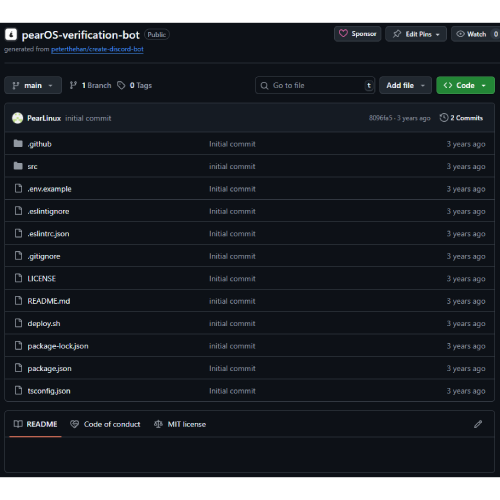Click the pearOS-verification-bot repository title

[81, 35]
